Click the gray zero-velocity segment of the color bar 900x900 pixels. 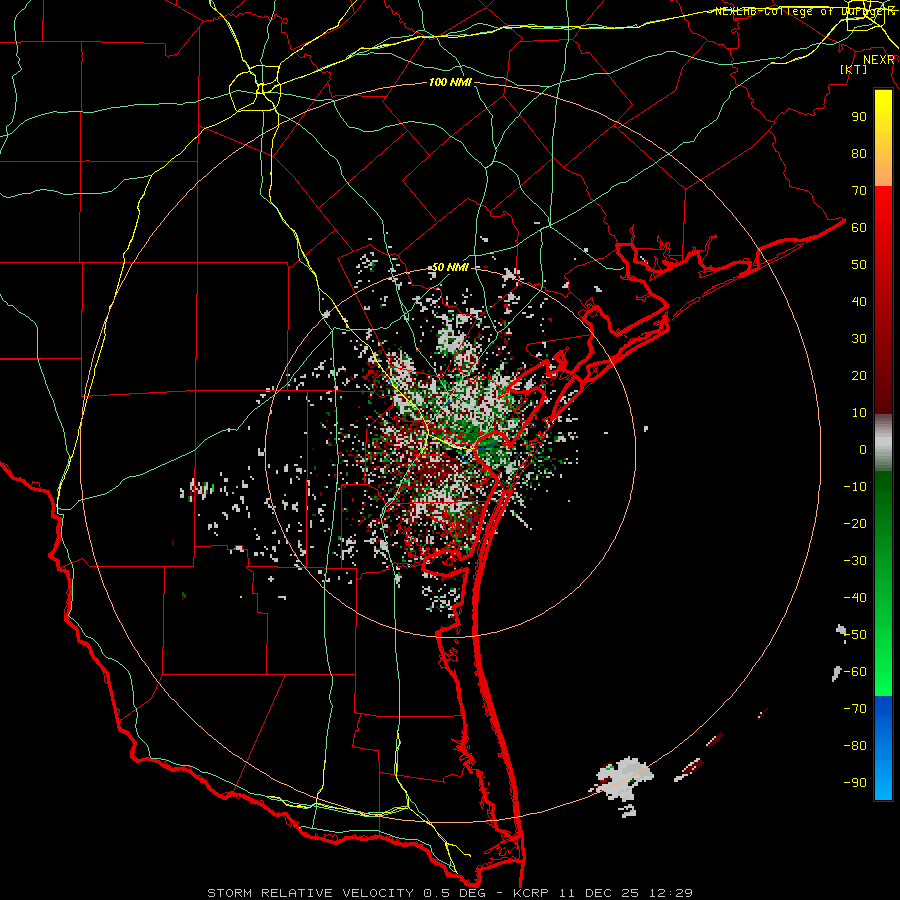pos(883,443)
